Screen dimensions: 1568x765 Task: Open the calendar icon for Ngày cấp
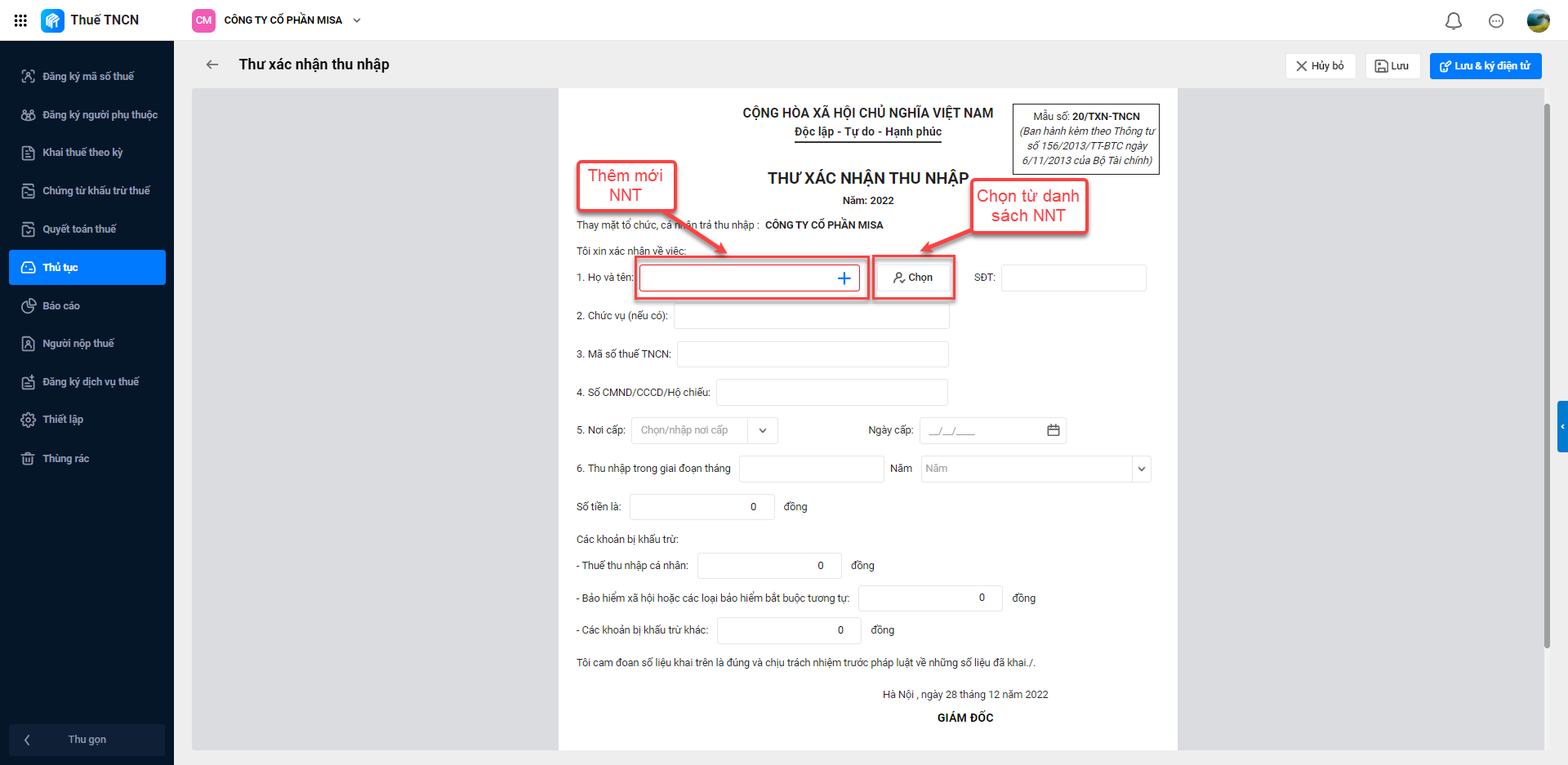[x=1053, y=430]
